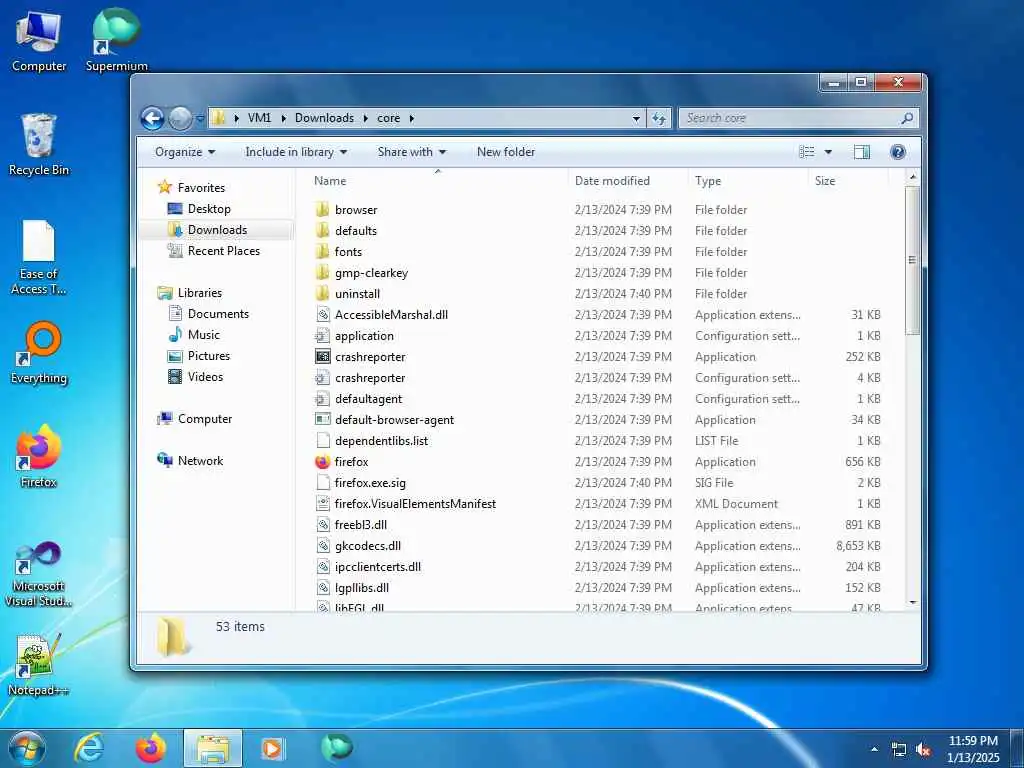Expand the arrow after Downloads in the address bar
This screenshot has width=1024, height=768.
366,118
